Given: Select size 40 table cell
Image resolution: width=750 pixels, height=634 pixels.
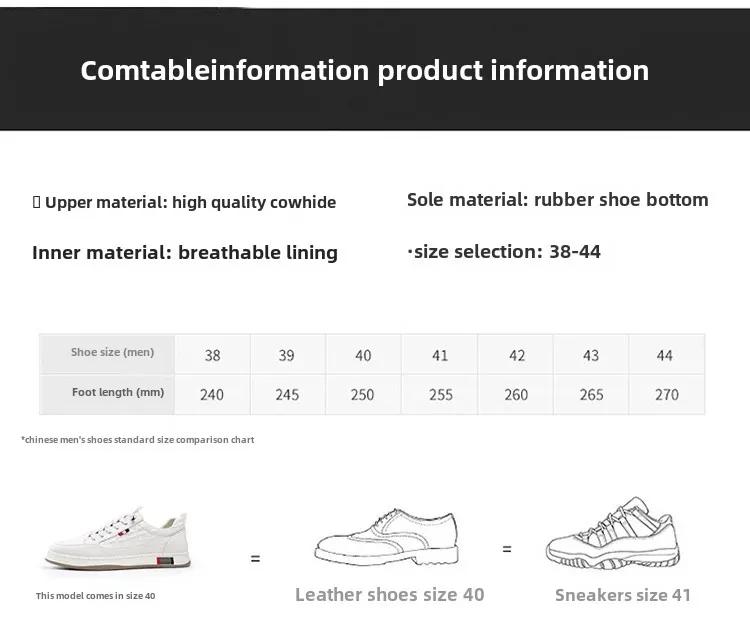Looking at the screenshot, I should click(x=363, y=355).
